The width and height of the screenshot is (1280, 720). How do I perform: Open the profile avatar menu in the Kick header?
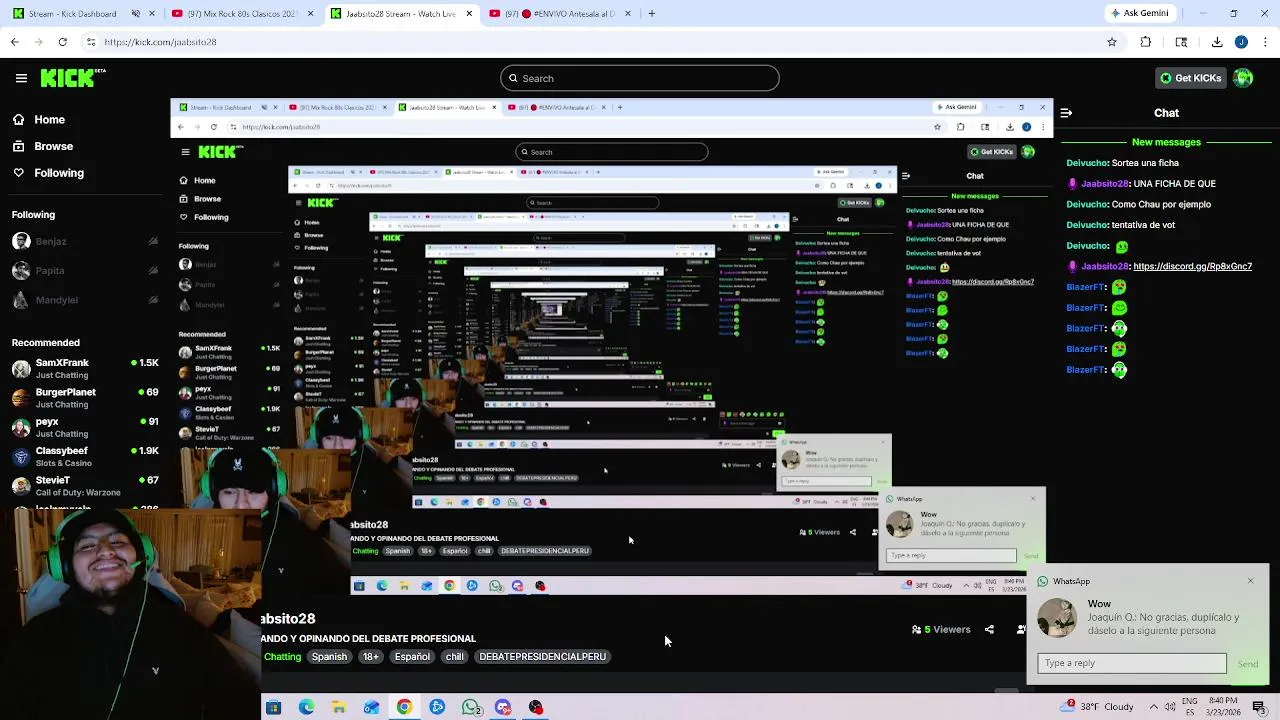click(x=1243, y=78)
